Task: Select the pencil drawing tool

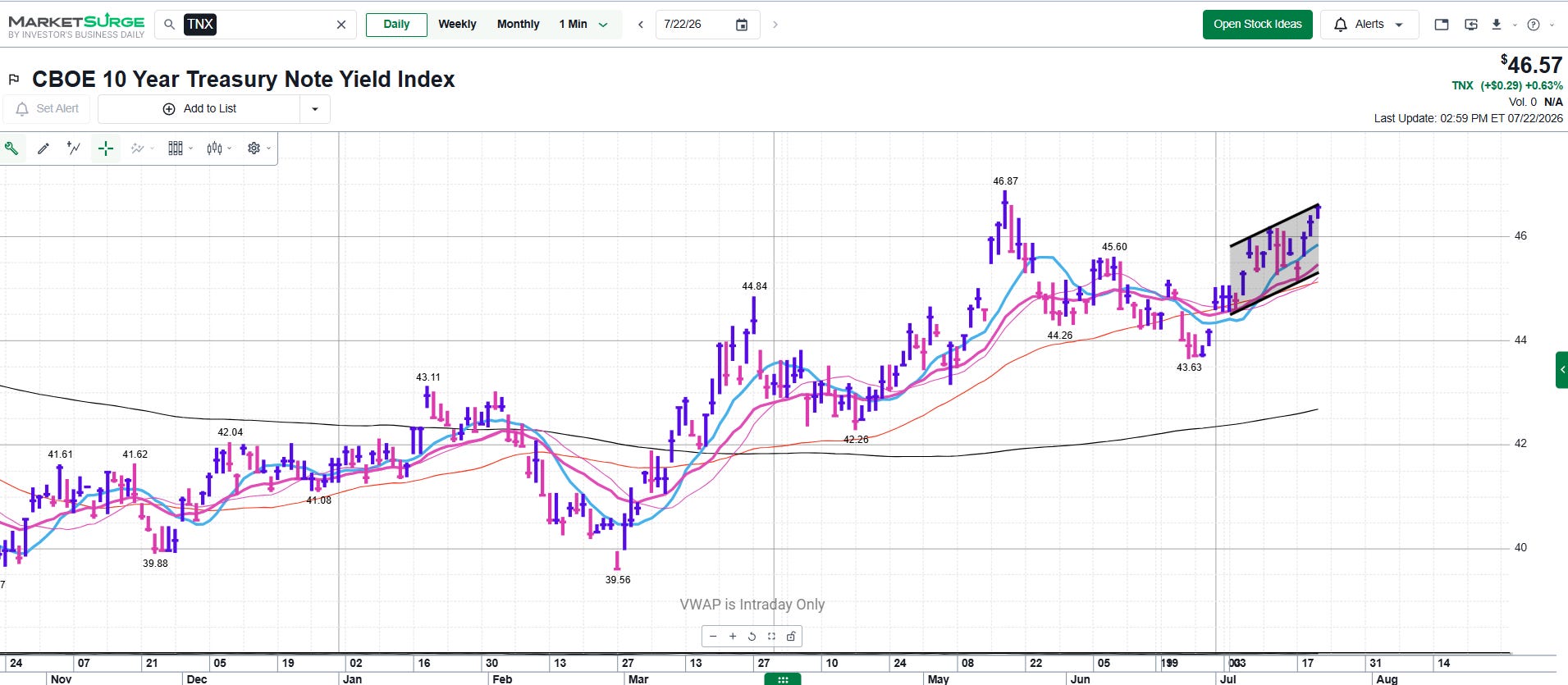Action: (x=43, y=148)
